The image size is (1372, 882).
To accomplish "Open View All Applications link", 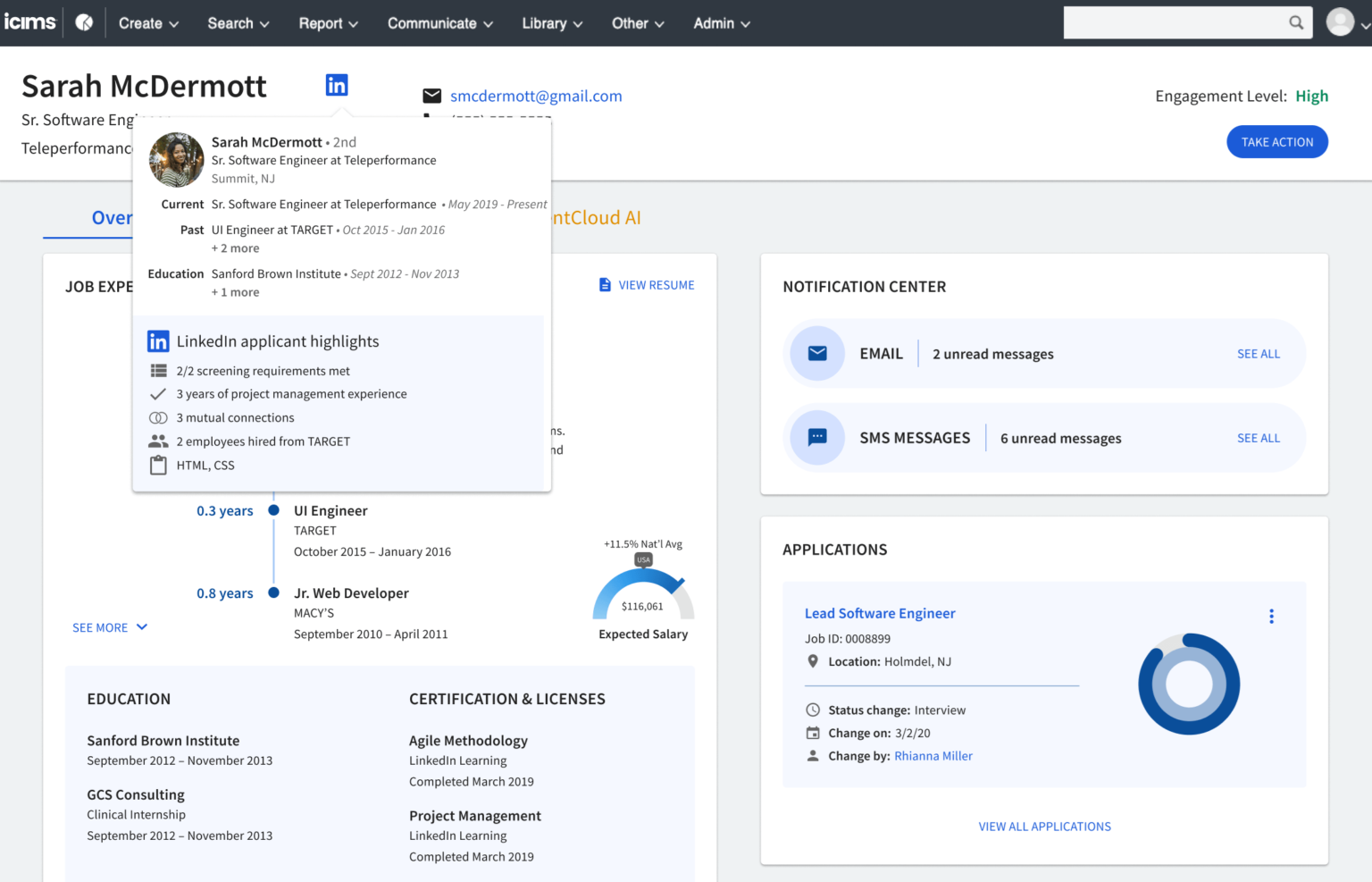I will click(x=1044, y=826).
